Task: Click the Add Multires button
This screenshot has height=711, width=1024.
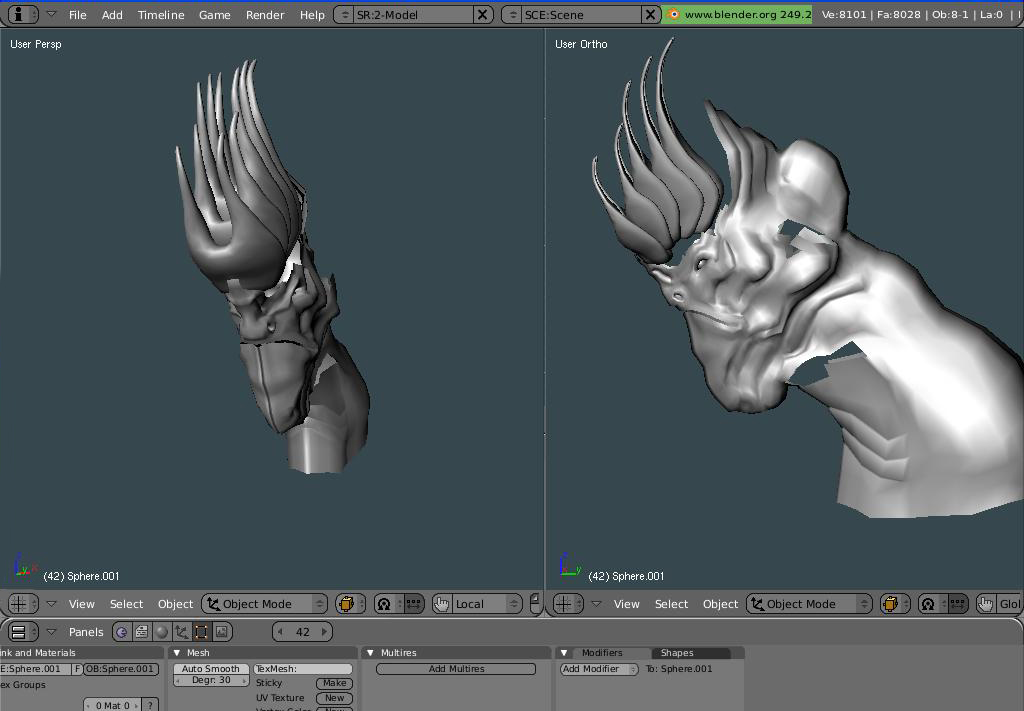Action: click(456, 669)
